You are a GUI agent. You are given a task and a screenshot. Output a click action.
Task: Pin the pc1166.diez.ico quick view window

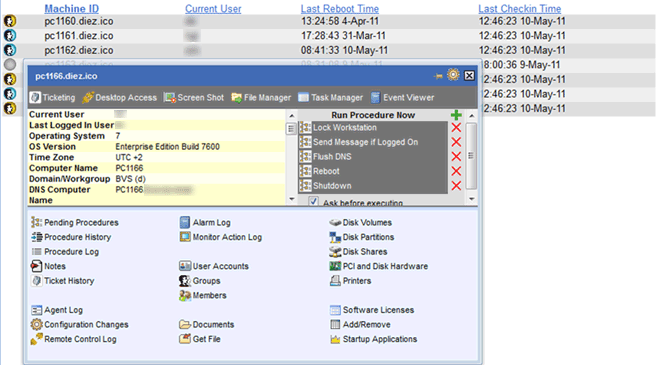pyautogui.click(x=438, y=76)
